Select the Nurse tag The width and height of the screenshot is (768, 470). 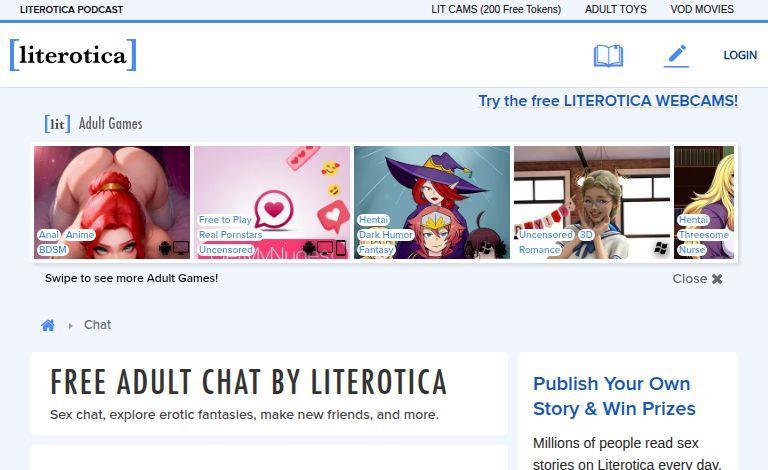point(692,250)
